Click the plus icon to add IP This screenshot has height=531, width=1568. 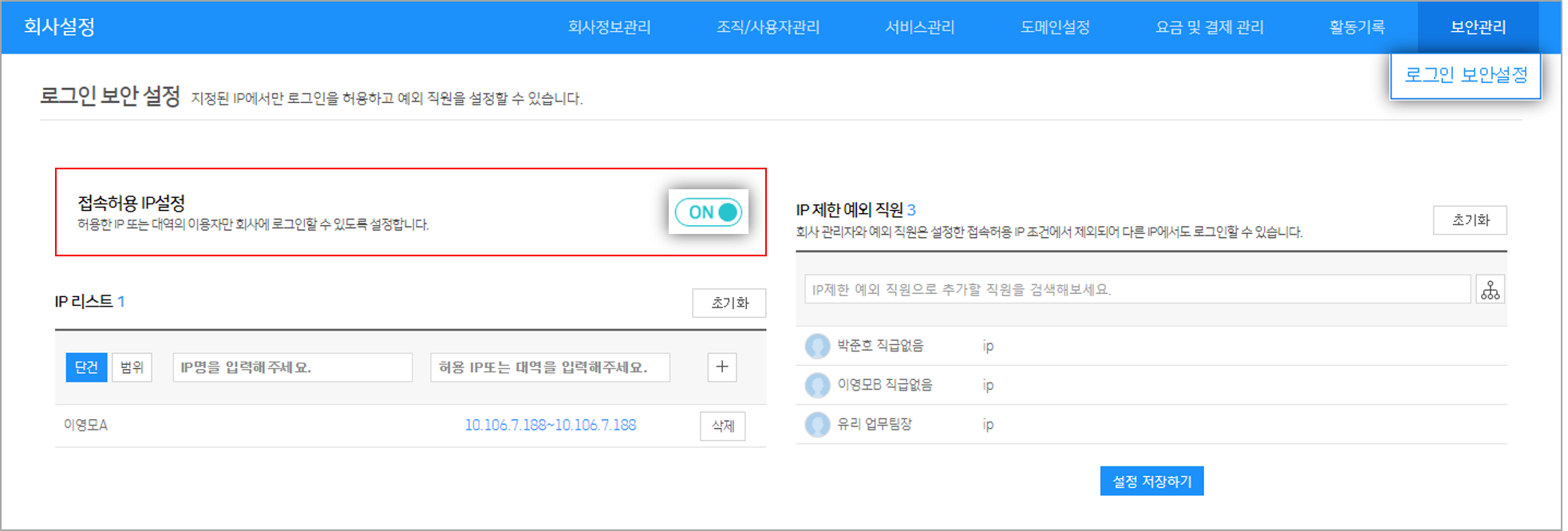[x=721, y=367]
